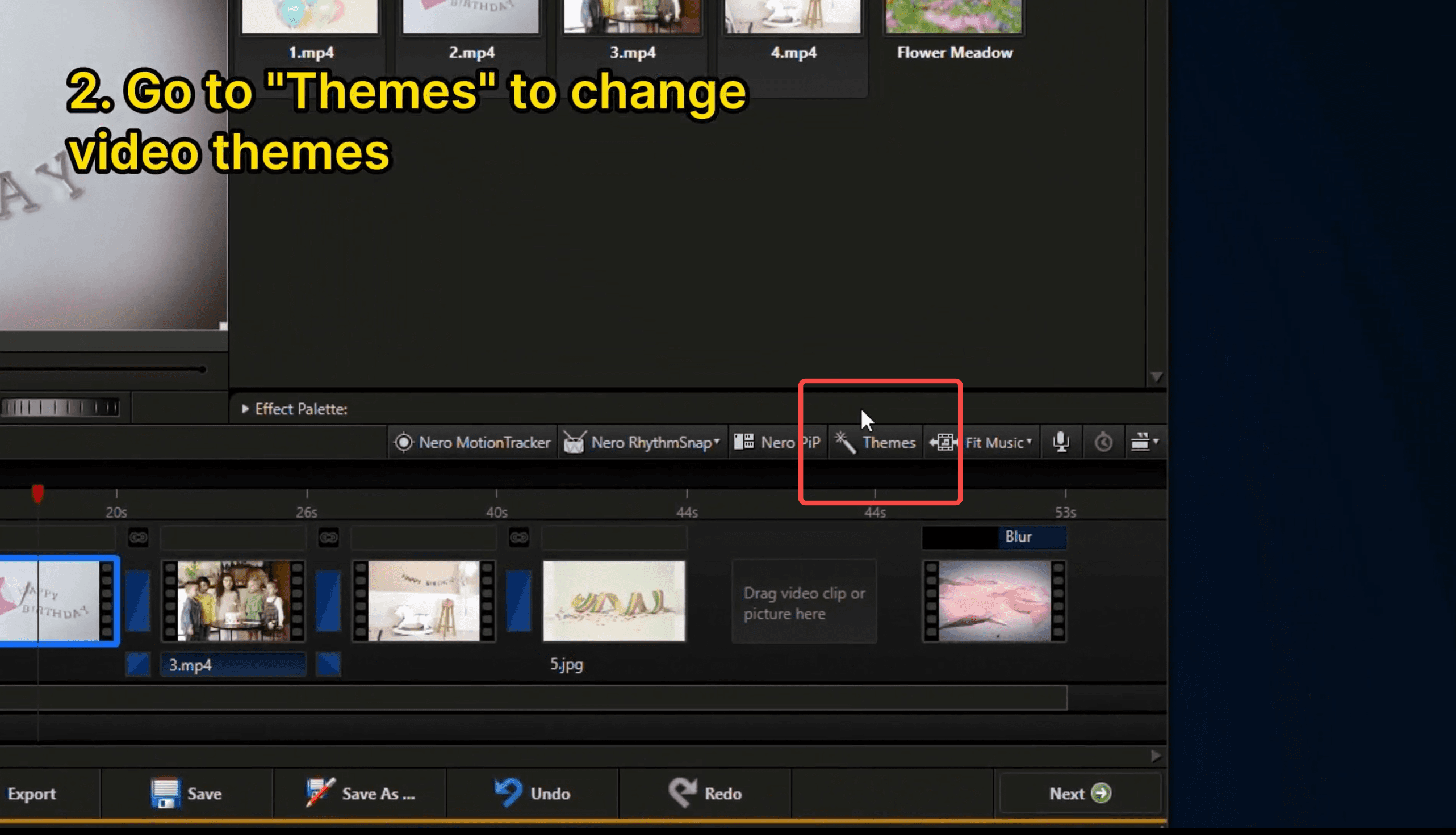Click Next to proceed
1456x835 pixels.
tap(1080, 793)
